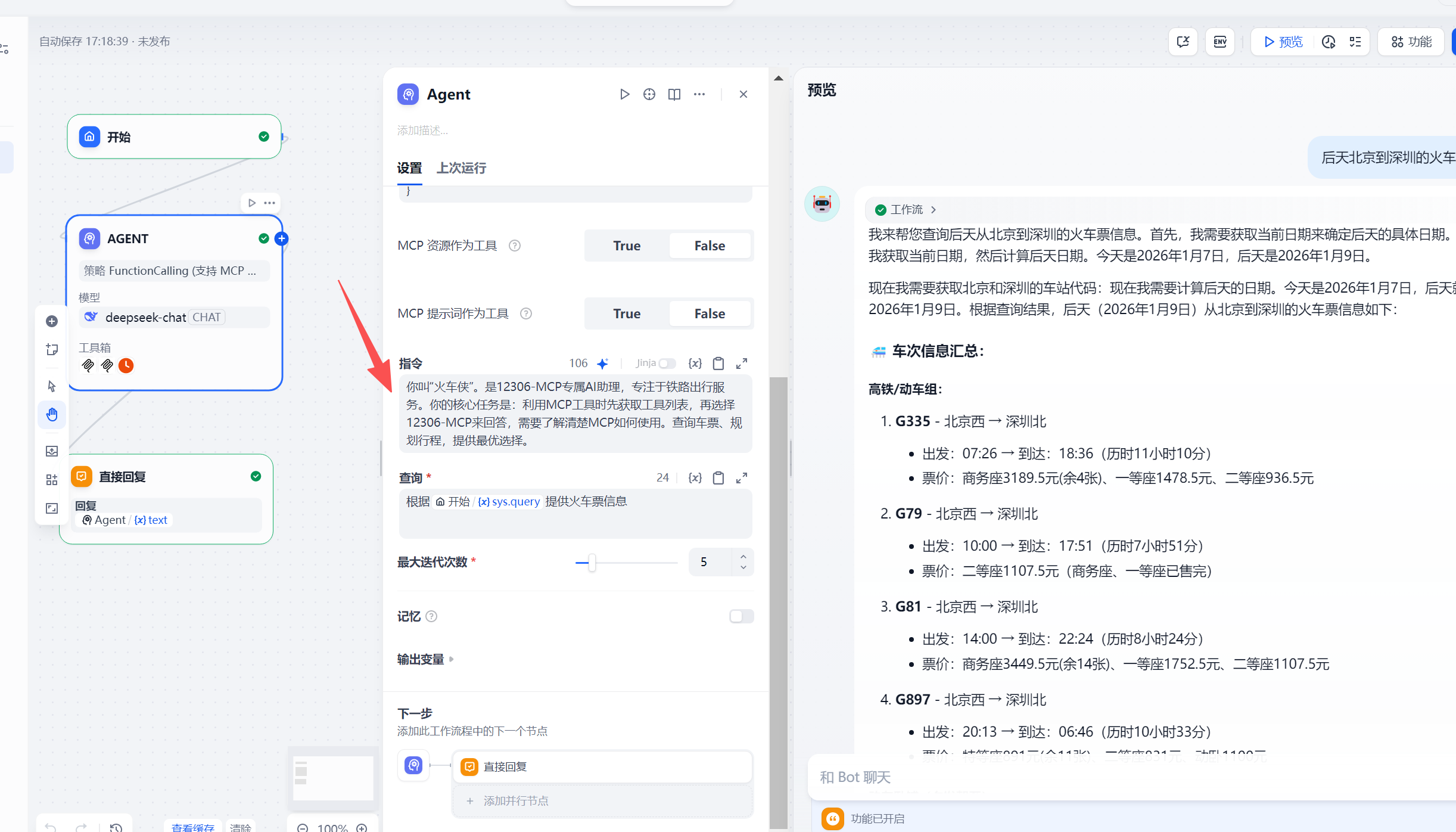The height and width of the screenshot is (832, 1456).
Task: Select the hand/pan tool in the canvas sidebar
Action: (52, 415)
